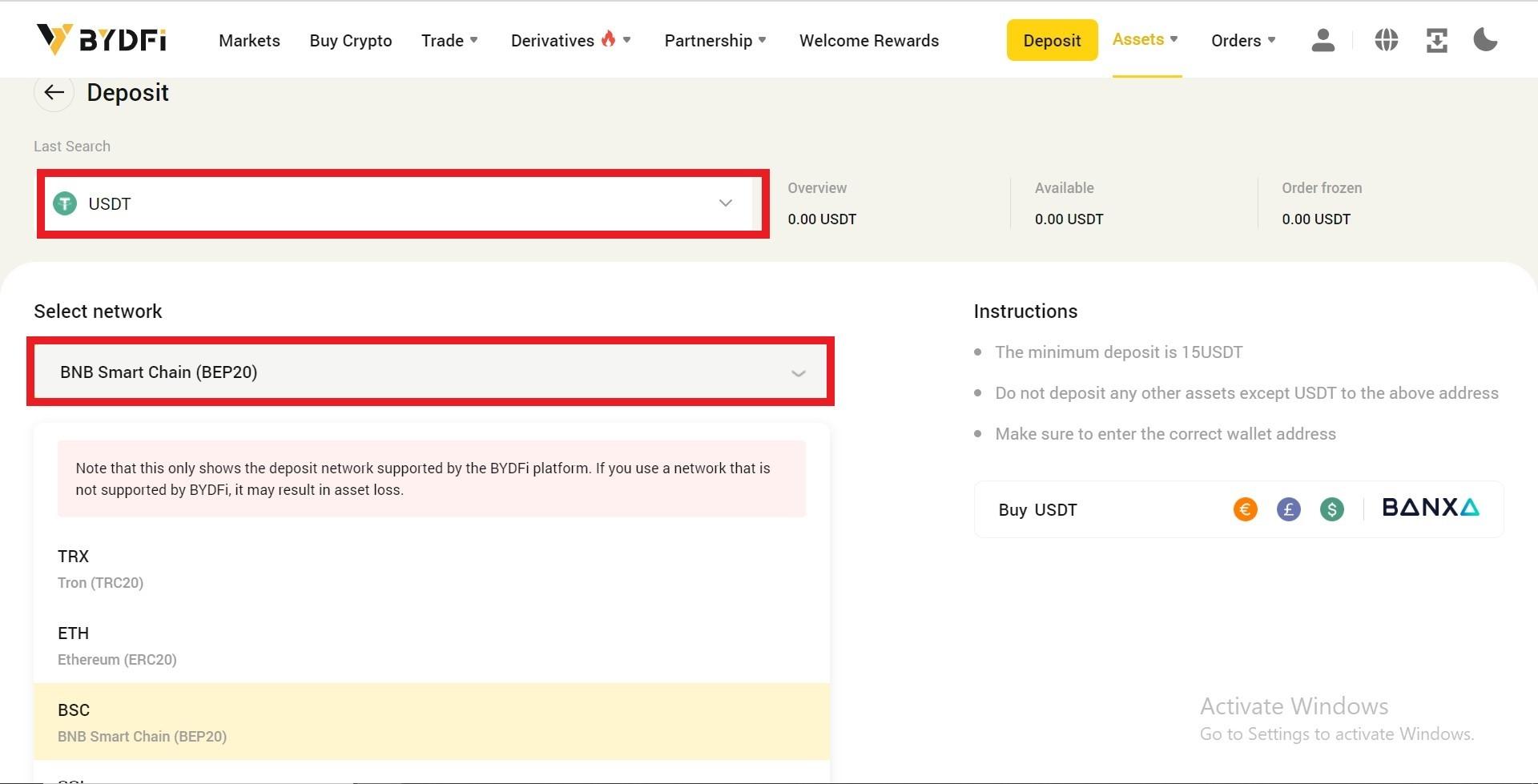
Task: Click the BYDFi logo
Action: tap(102, 39)
